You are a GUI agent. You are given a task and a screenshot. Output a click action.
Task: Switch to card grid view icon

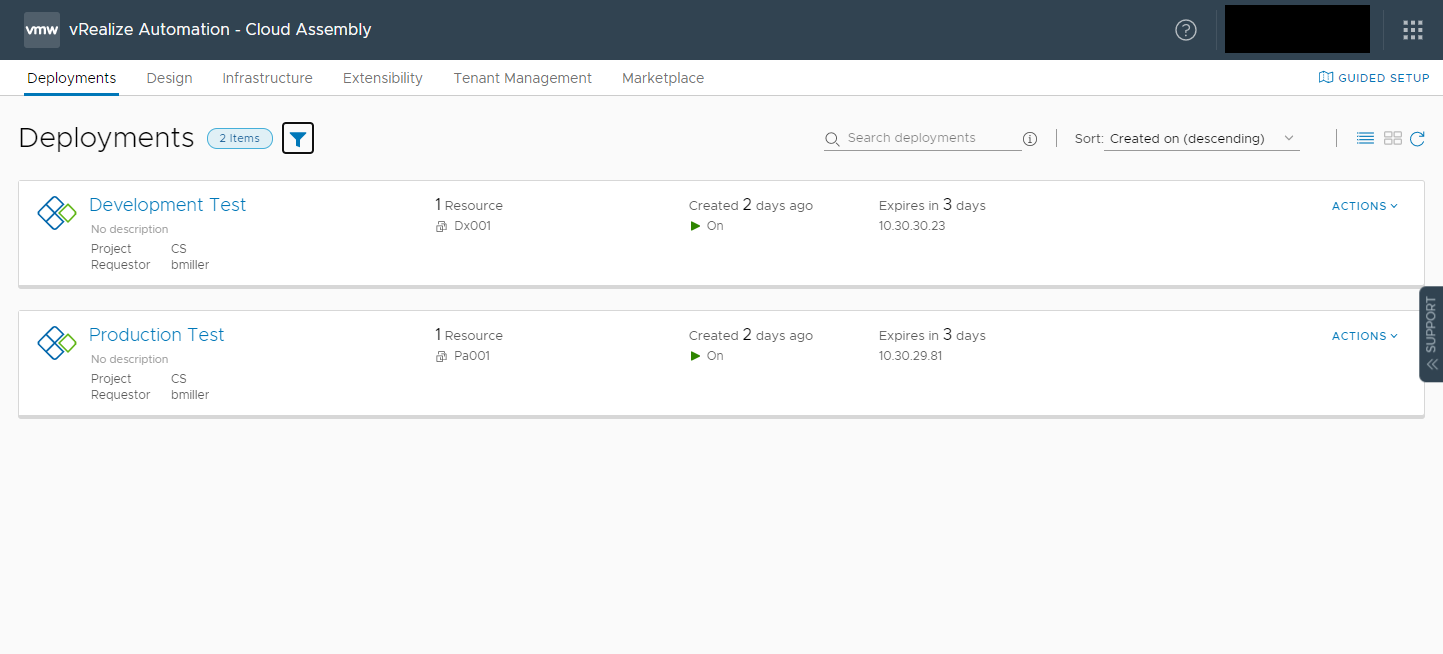pos(1393,138)
